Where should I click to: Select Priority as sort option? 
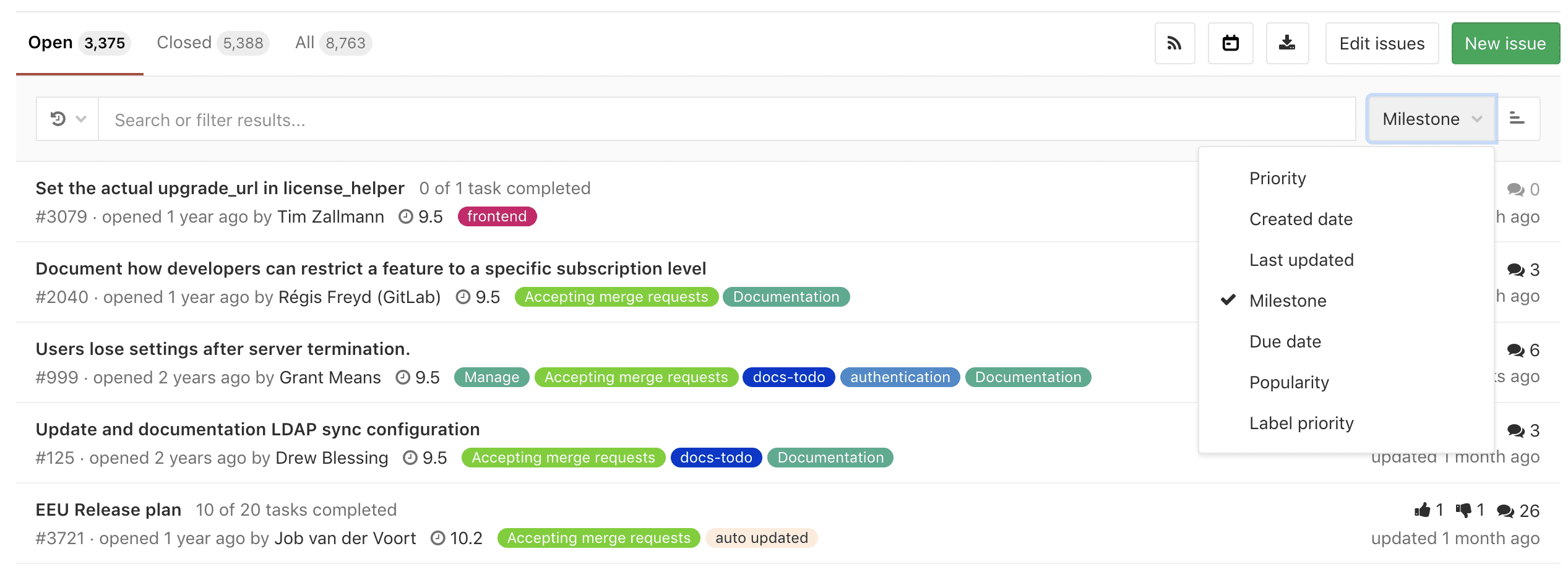pyautogui.click(x=1277, y=178)
